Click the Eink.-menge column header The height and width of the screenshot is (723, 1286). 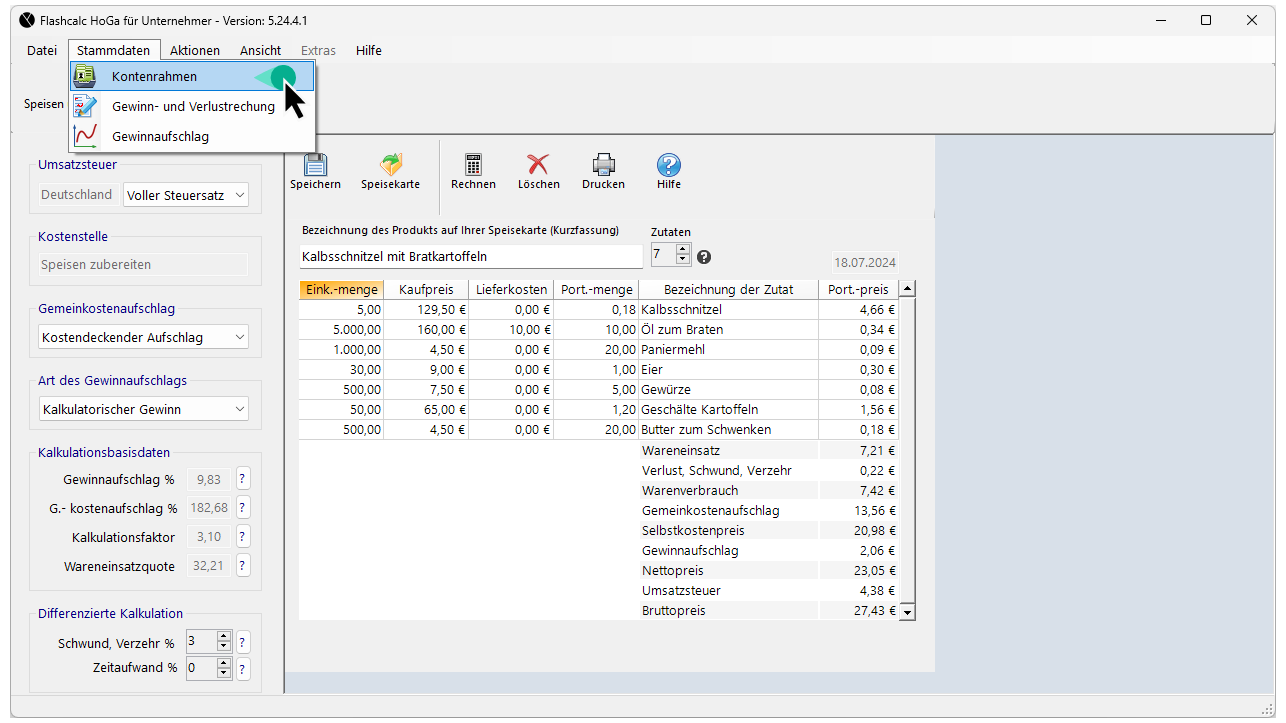[341, 290]
